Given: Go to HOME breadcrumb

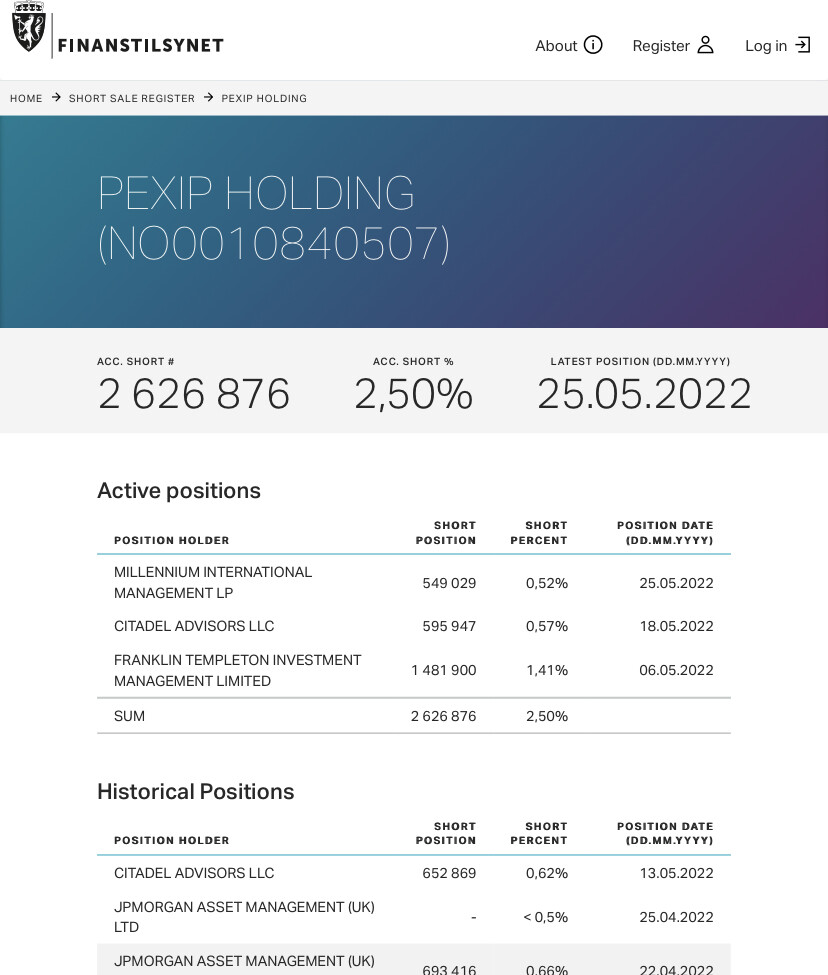Looking at the screenshot, I should 26,98.
